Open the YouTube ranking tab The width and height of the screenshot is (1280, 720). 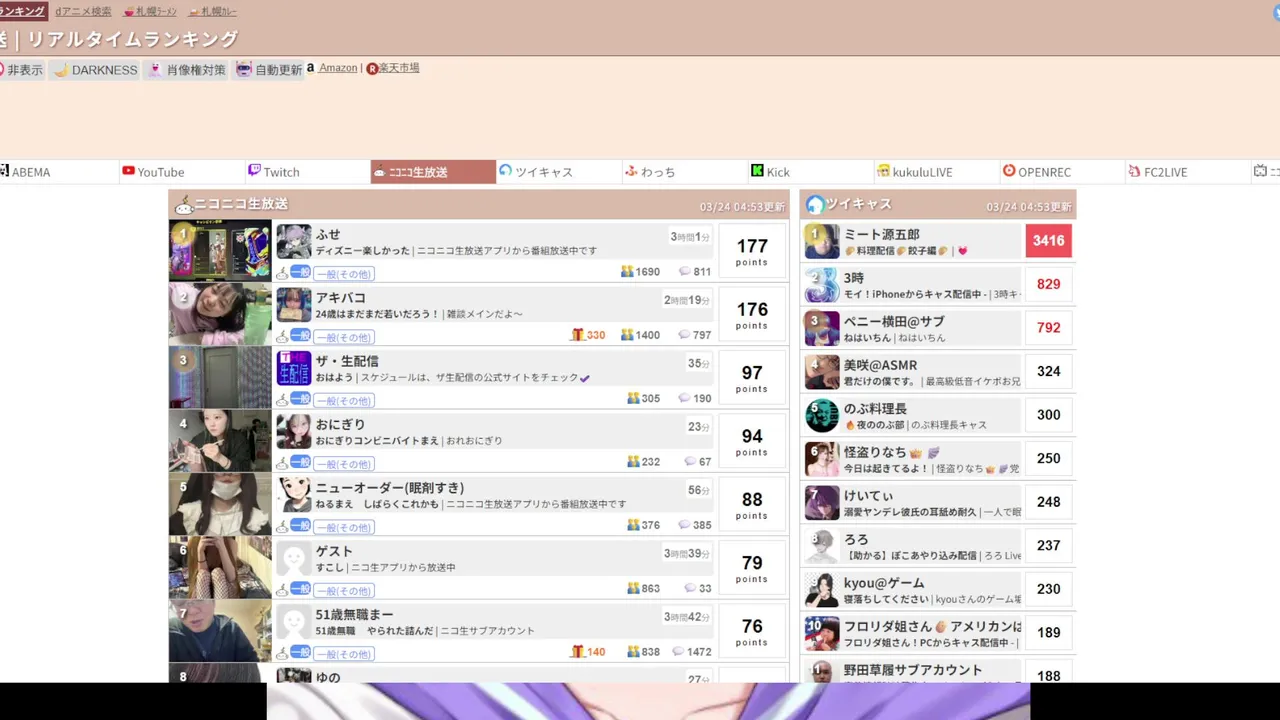tap(181, 172)
